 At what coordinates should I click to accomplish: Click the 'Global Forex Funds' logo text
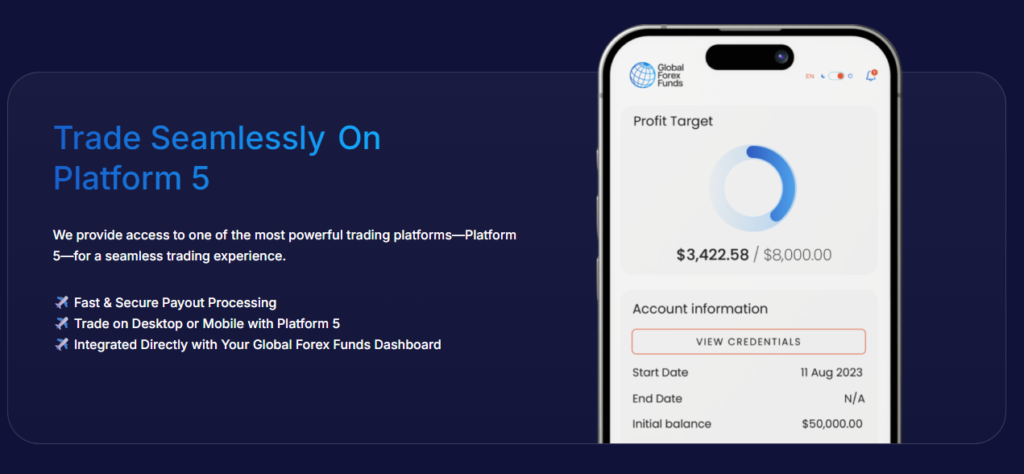(x=670, y=75)
